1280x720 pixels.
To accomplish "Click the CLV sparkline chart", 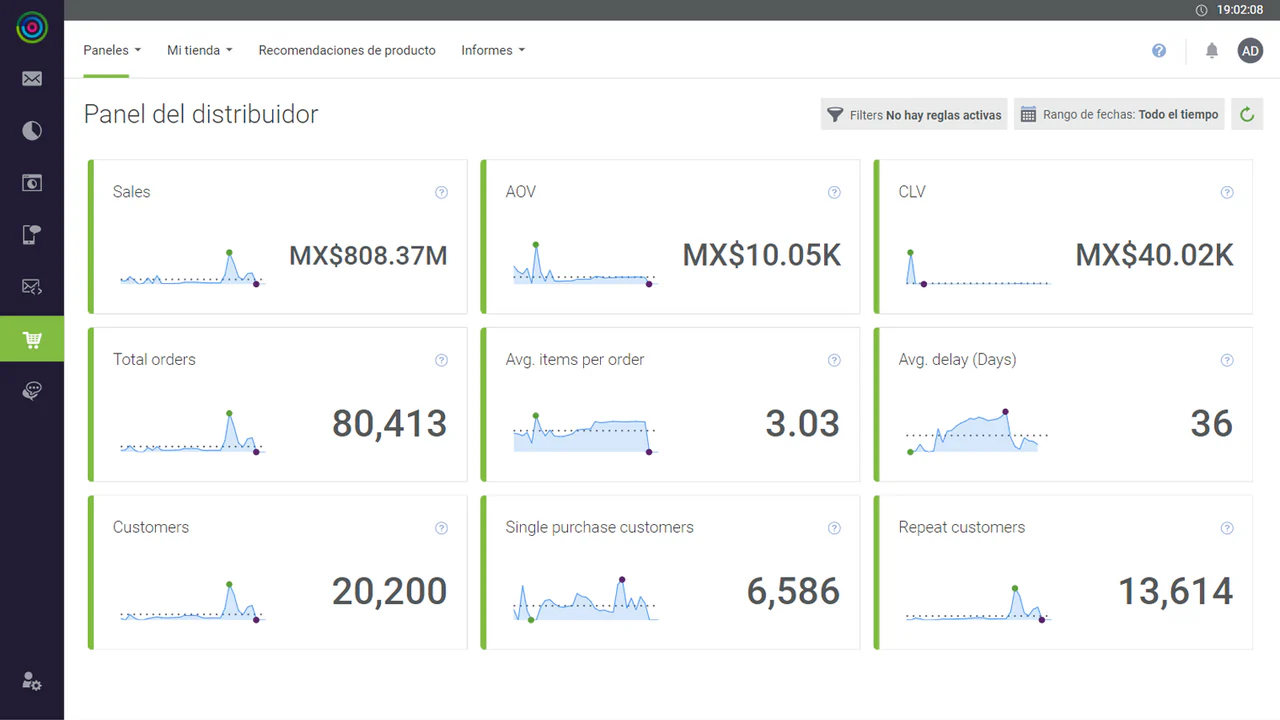I will click(977, 268).
